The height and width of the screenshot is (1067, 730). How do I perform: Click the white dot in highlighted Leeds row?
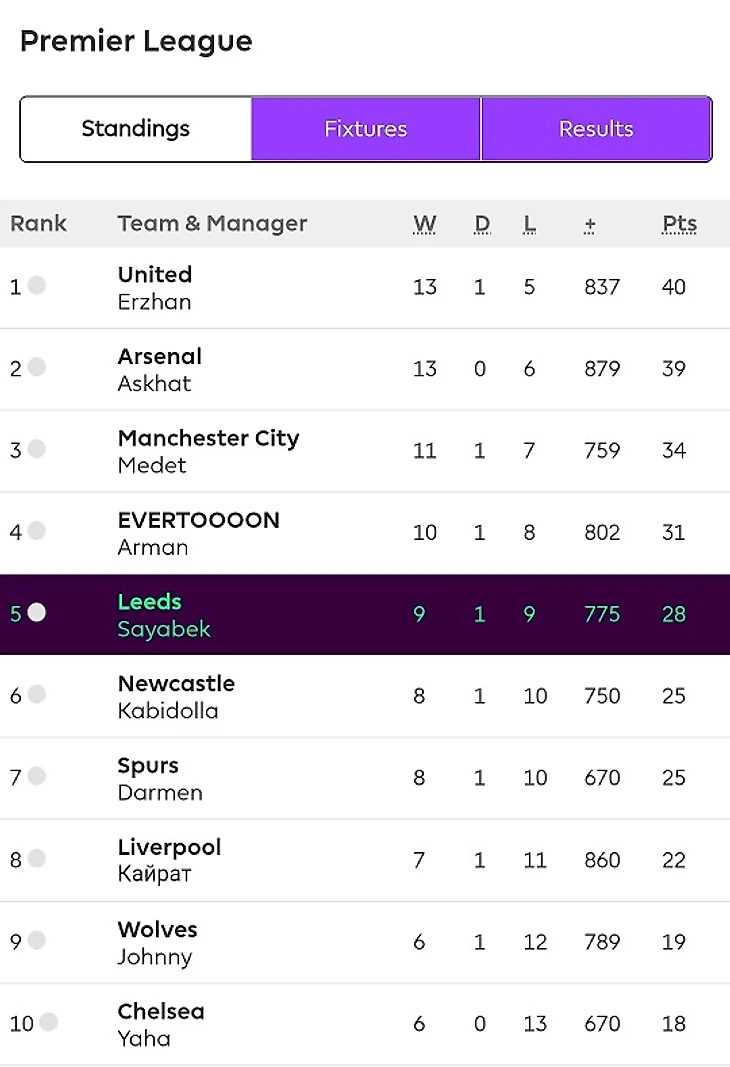pyautogui.click(x=37, y=612)
